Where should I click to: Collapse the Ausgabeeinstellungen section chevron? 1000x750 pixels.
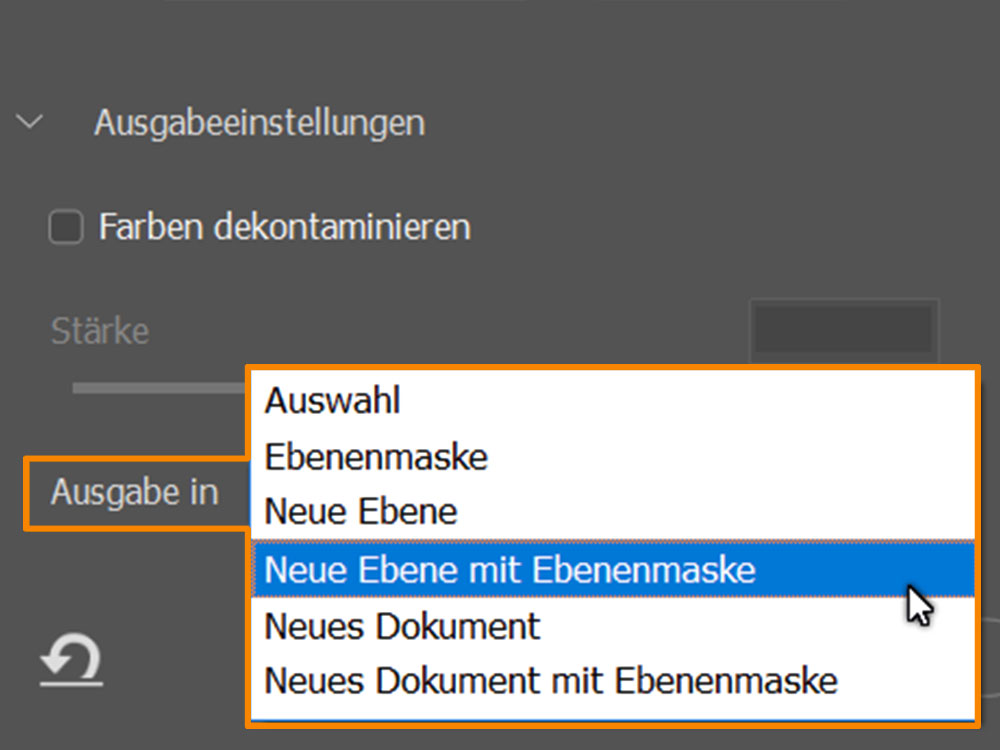tap(29, 121)
